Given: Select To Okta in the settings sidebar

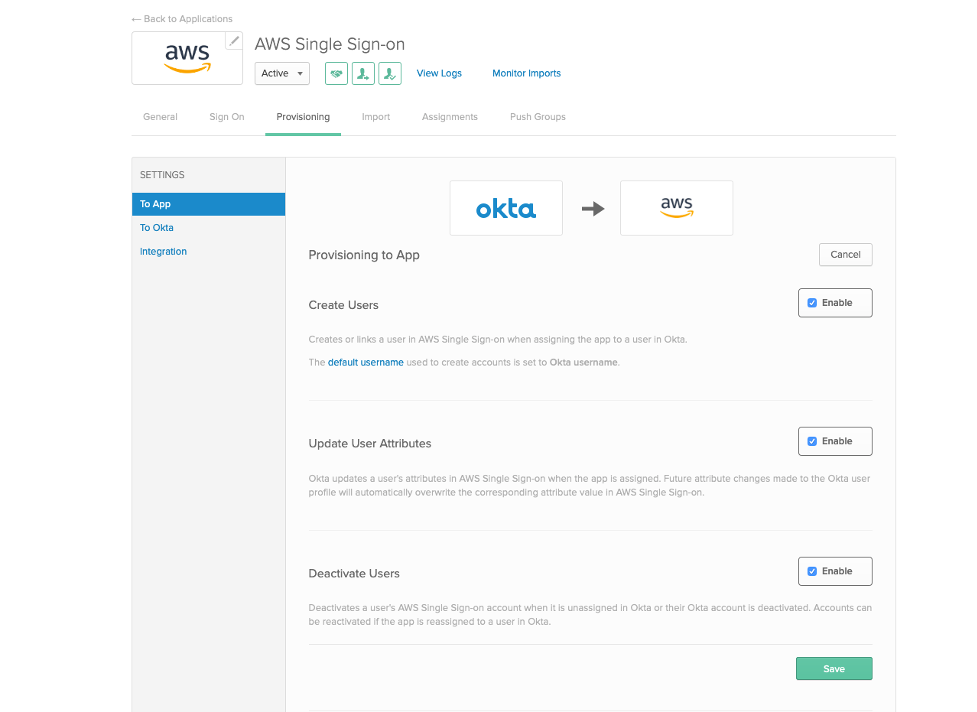Looking at the screenshot, I should [156, 228].
